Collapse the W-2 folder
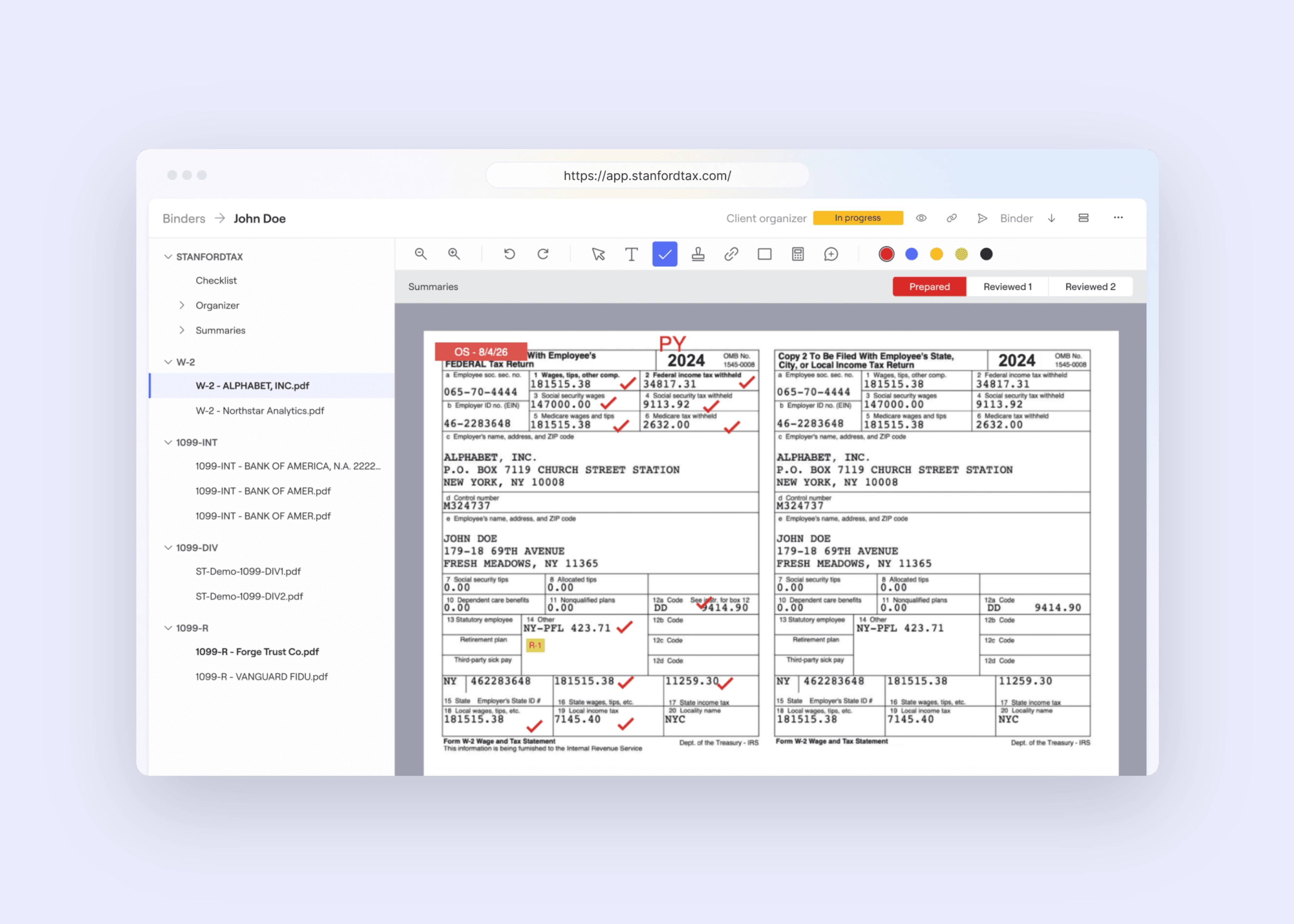1294x924 pixels. (x=168, y=362)
